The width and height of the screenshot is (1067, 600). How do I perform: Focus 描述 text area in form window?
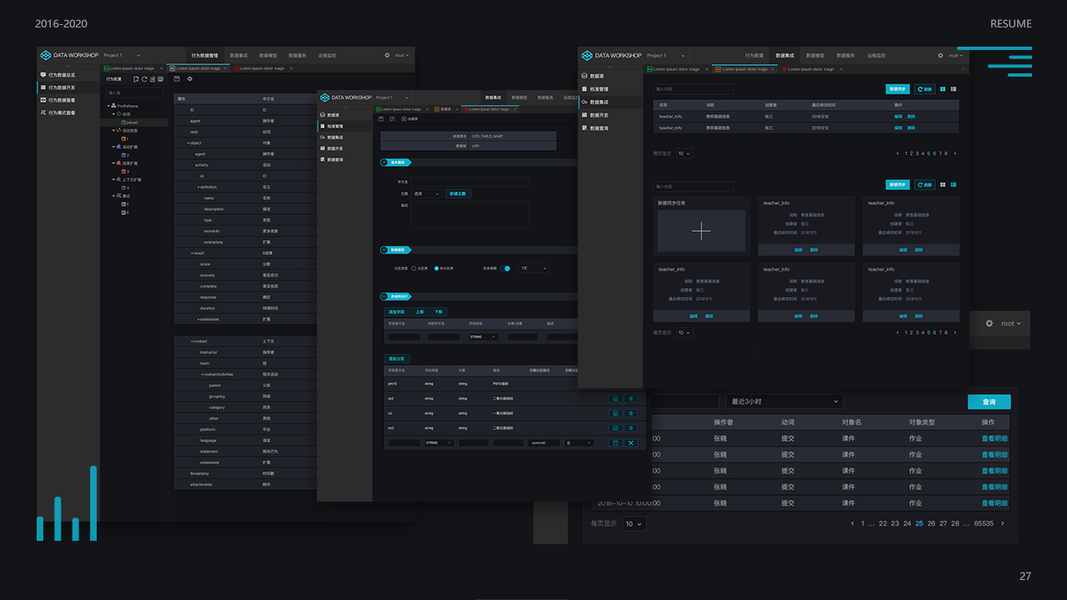(470, 214)
